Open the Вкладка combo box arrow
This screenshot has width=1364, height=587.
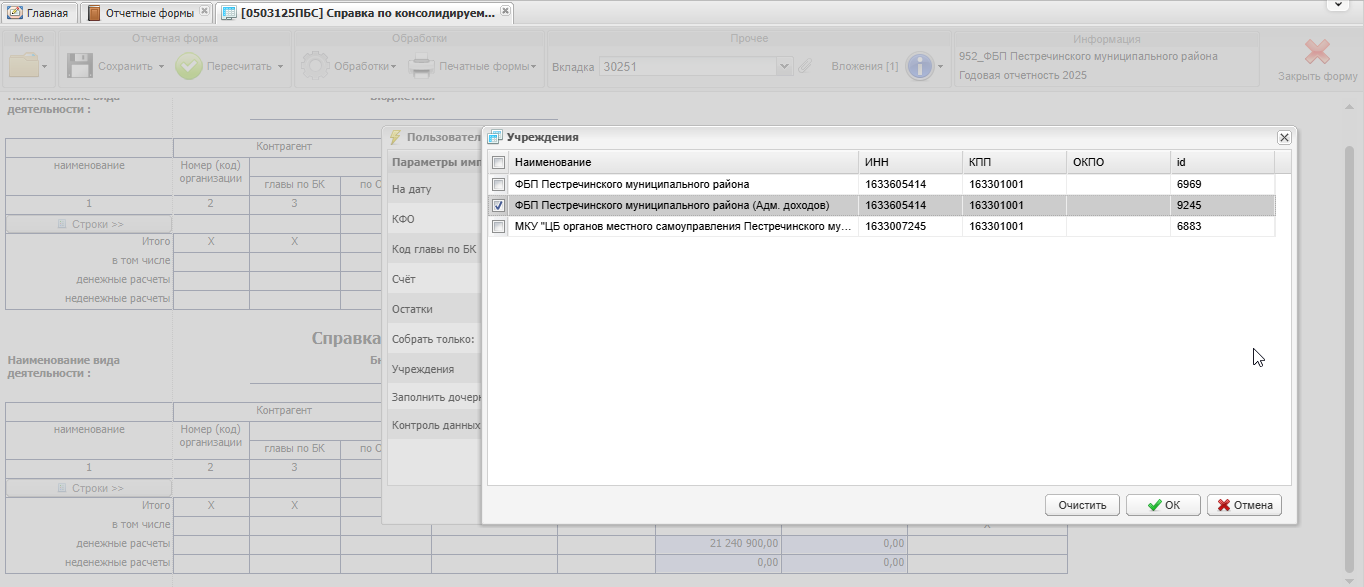785,67
